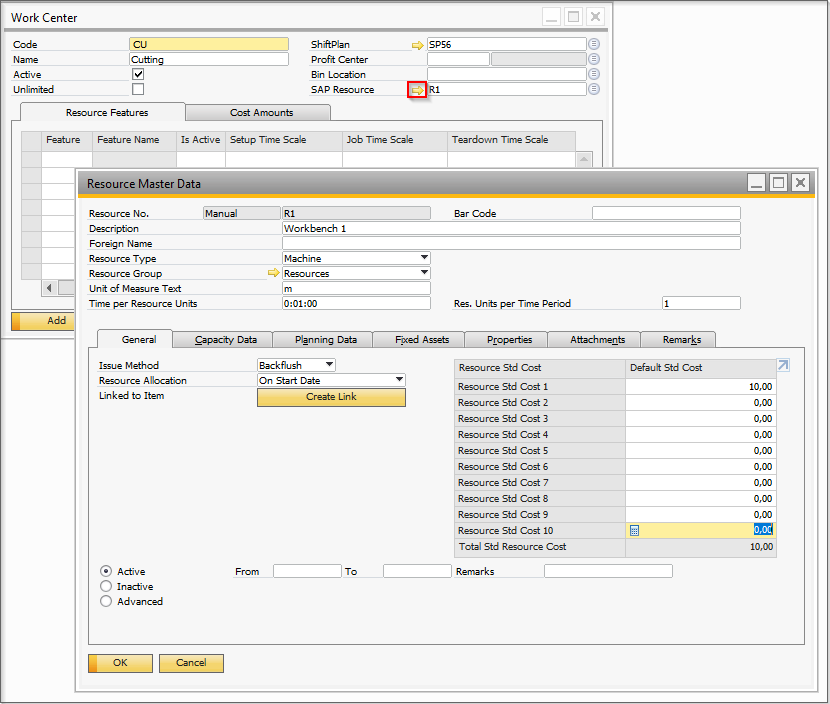Click the ShiftPlan link arrow icon
Screen dimensions: 830x704
point(417,45)
